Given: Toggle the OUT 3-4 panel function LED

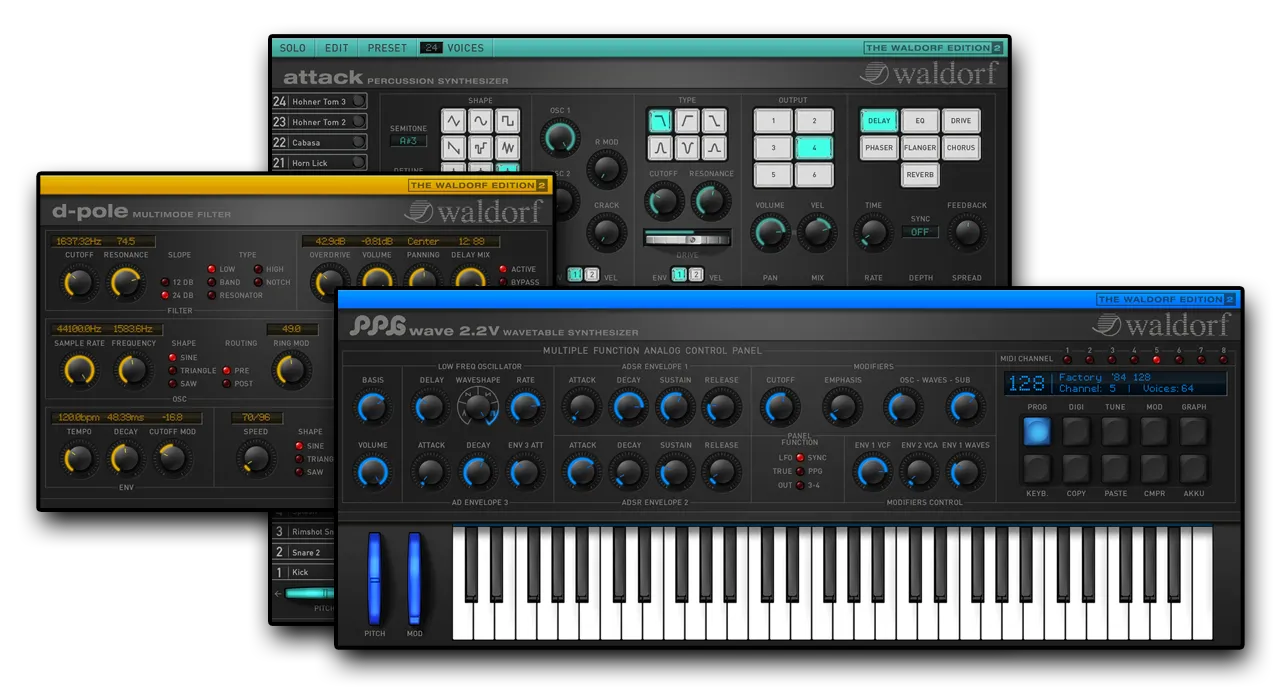Looking at the screenshot, I should tap(800, 485).
